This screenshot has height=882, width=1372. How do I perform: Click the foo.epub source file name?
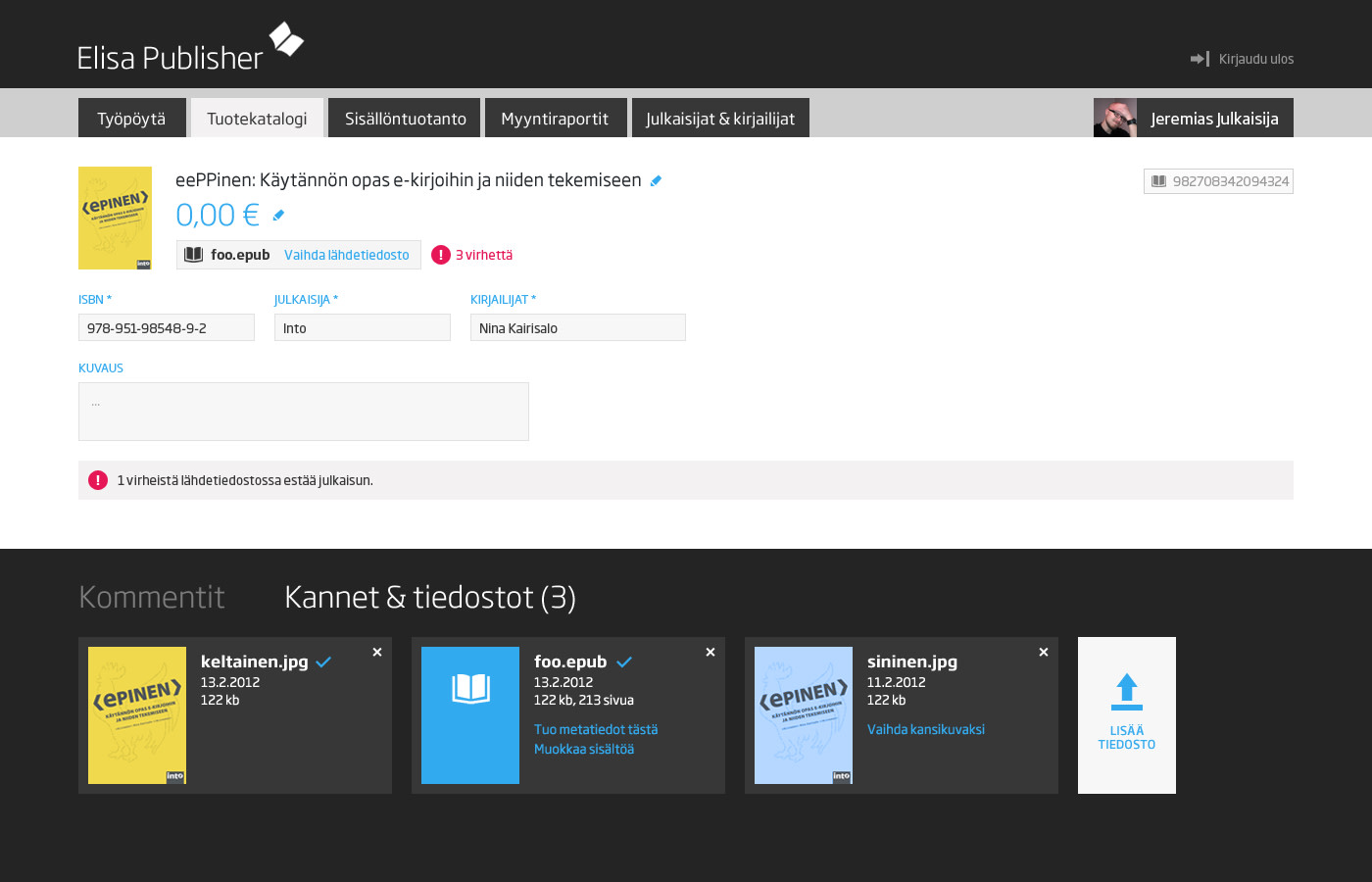pyautogui.click(x=240, y=255)
